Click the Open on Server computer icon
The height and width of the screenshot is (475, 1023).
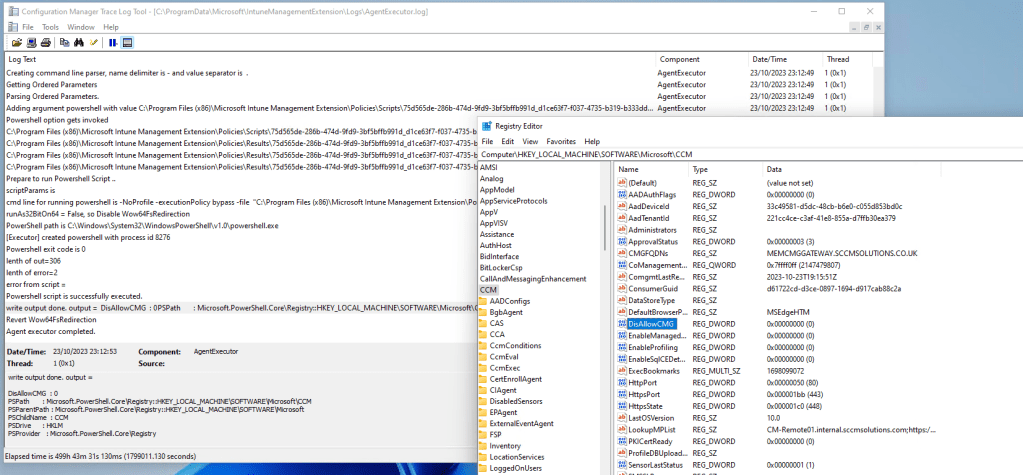[x=31, y=43]
